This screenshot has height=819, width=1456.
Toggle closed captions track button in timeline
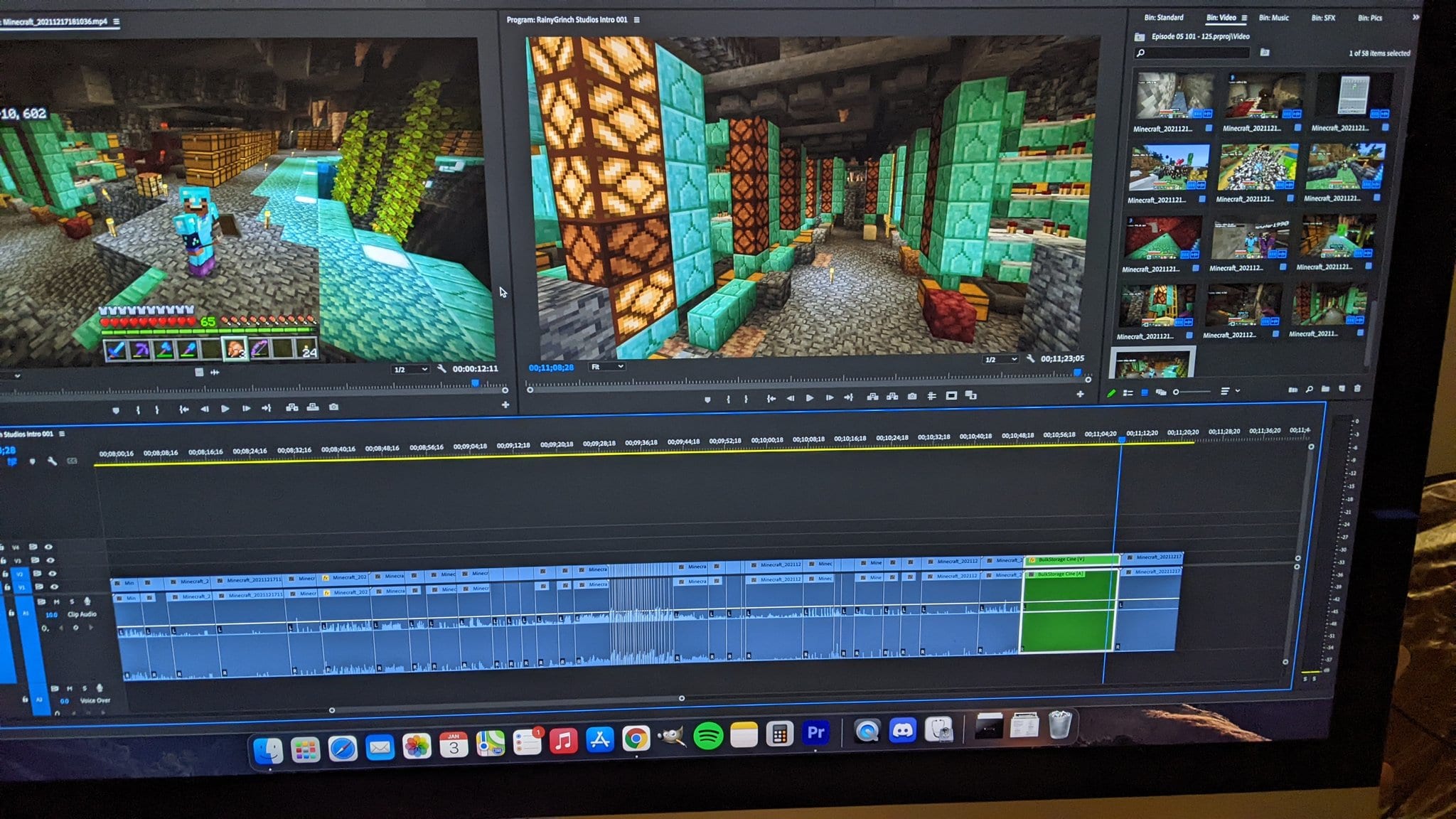pyautogui.click(x=72, y=461)
